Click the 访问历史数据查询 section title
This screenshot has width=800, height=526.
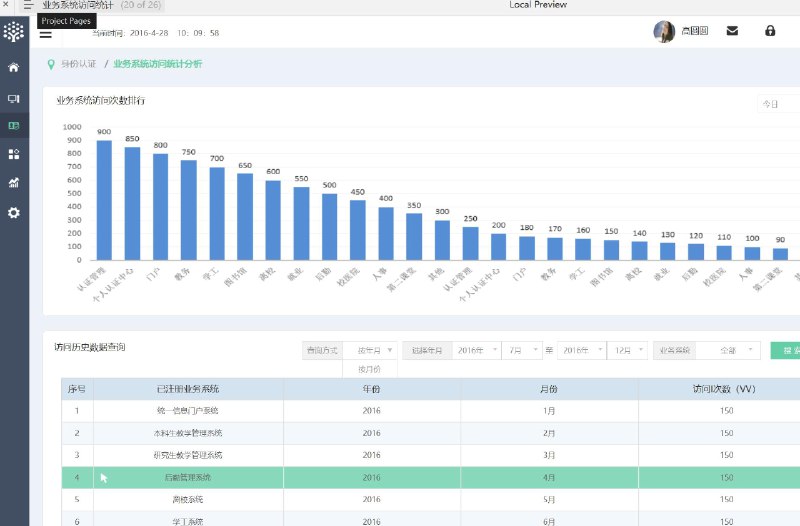[90, 347]
